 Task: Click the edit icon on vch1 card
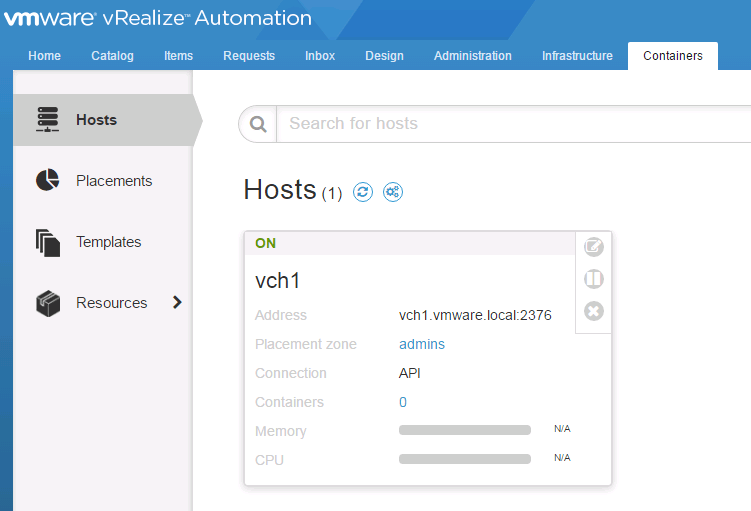point(593,247)
